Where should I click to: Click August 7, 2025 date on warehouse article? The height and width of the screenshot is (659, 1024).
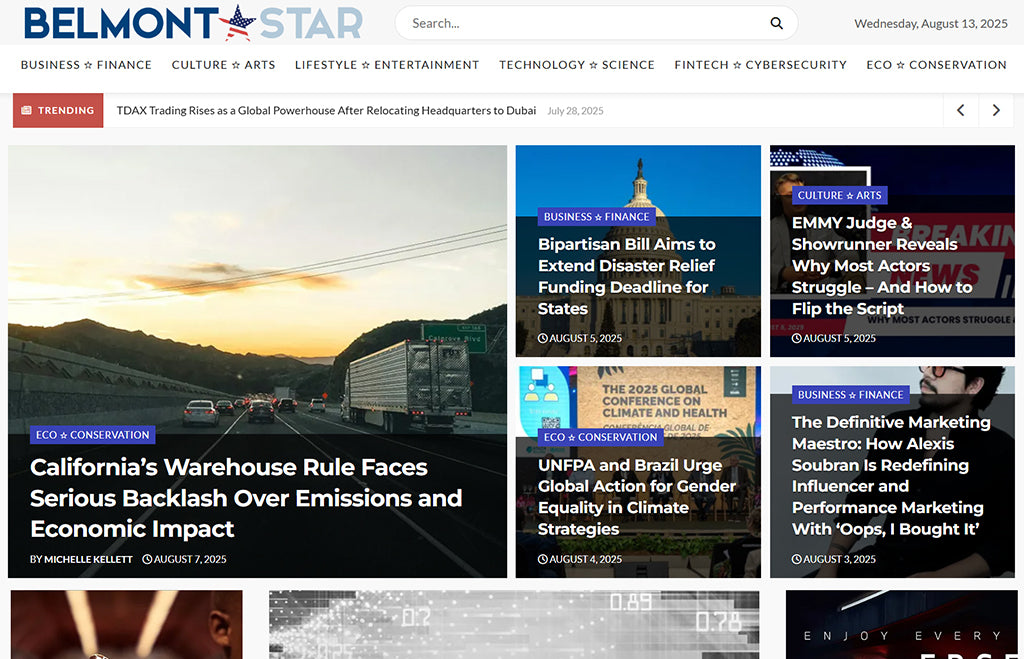pos(185,559)
